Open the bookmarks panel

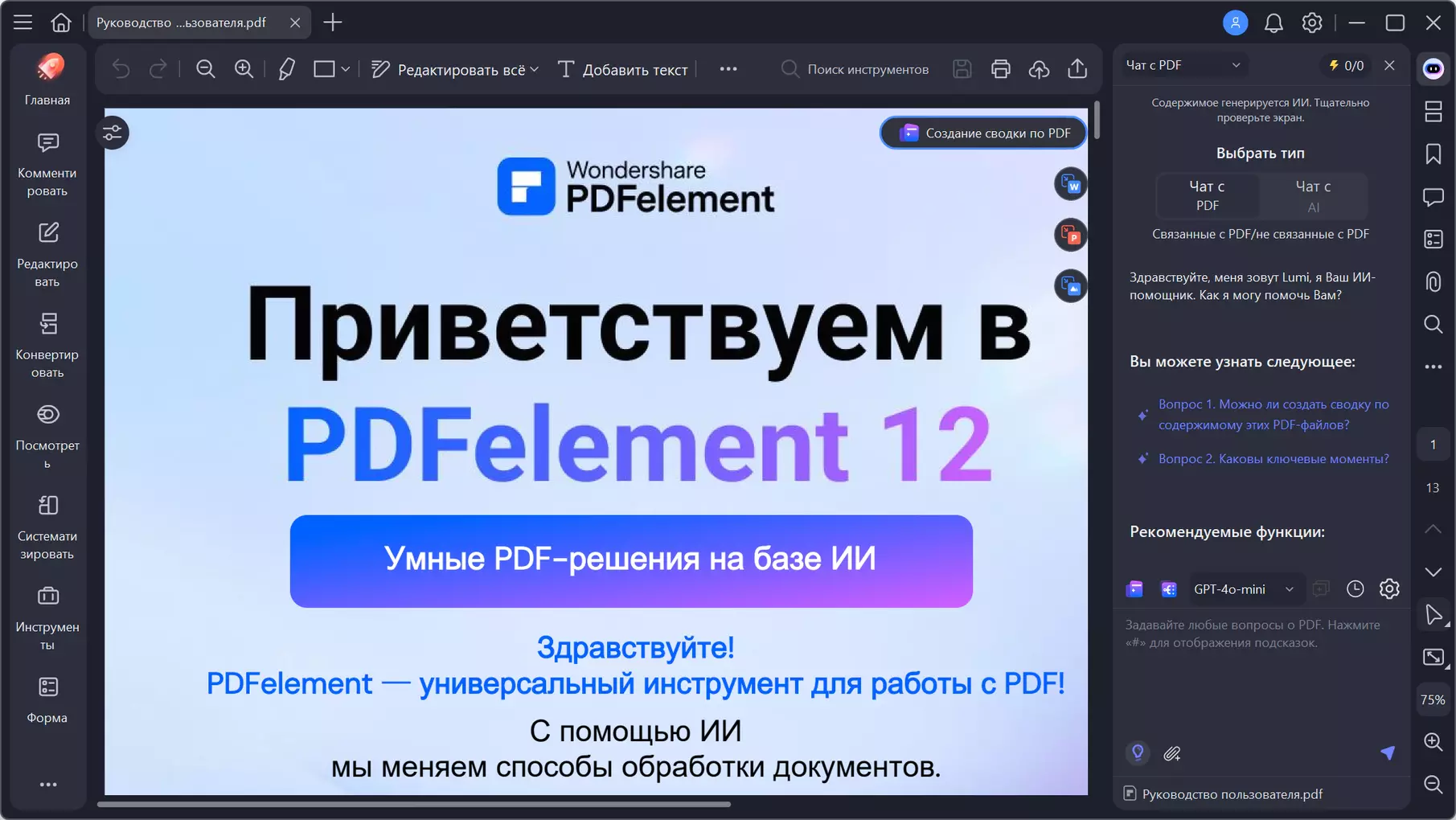(x=1433, y=154)
